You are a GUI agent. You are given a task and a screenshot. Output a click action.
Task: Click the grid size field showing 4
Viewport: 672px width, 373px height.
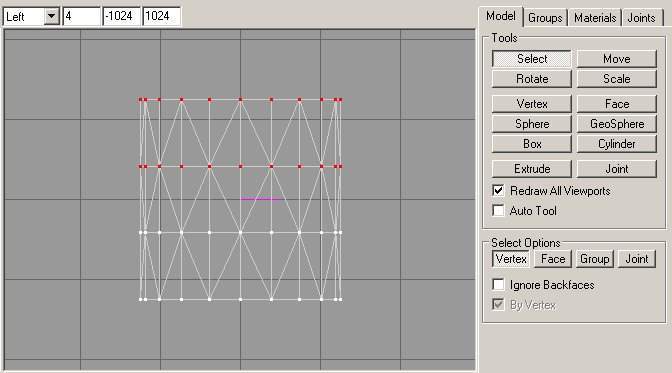[x=81, y=17]
